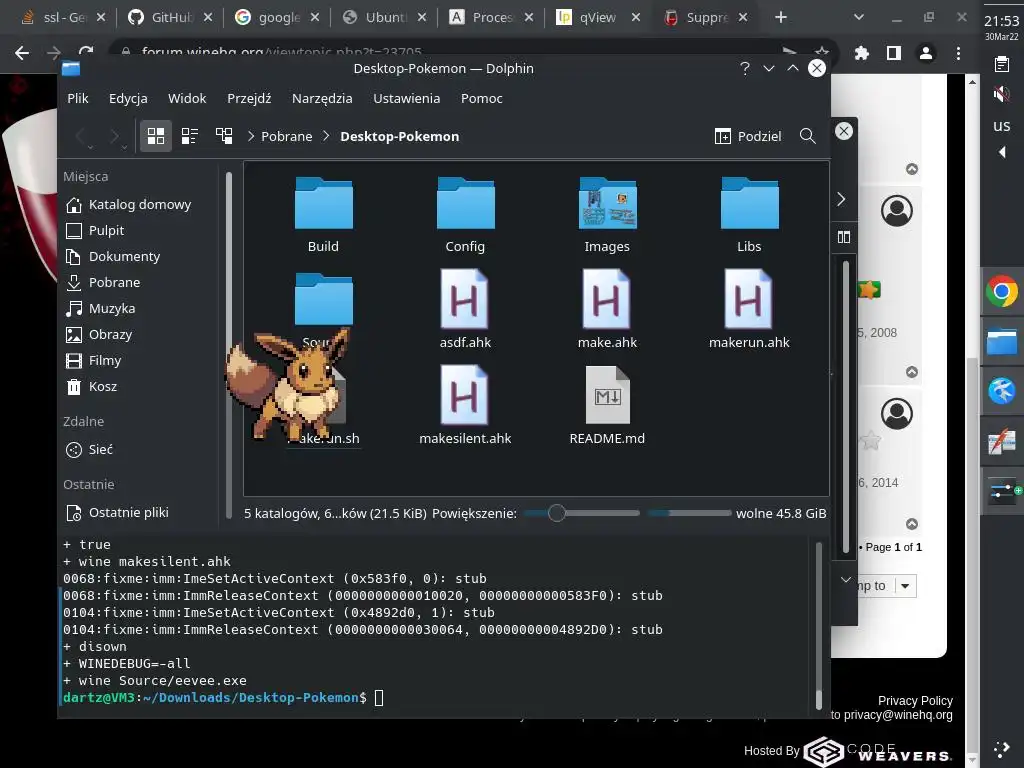Viewport: 1024px width, 768px height.
Task: Open the browser profile avatar
Action: pos(926,54)
